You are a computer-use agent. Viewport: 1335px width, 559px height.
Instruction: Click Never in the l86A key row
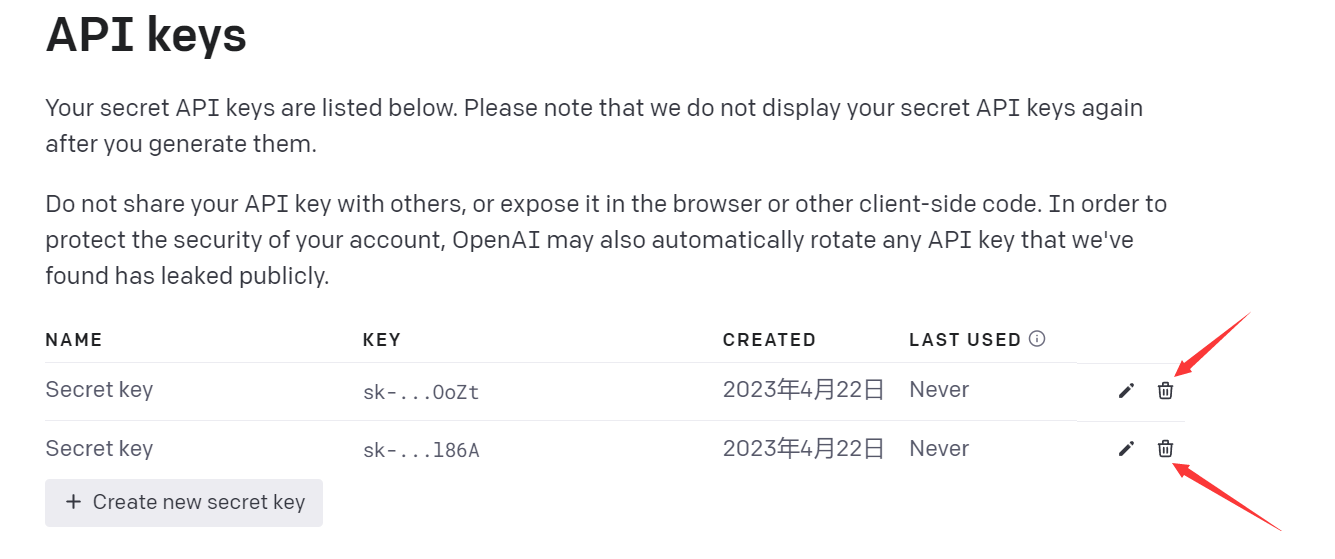point(939,449)
